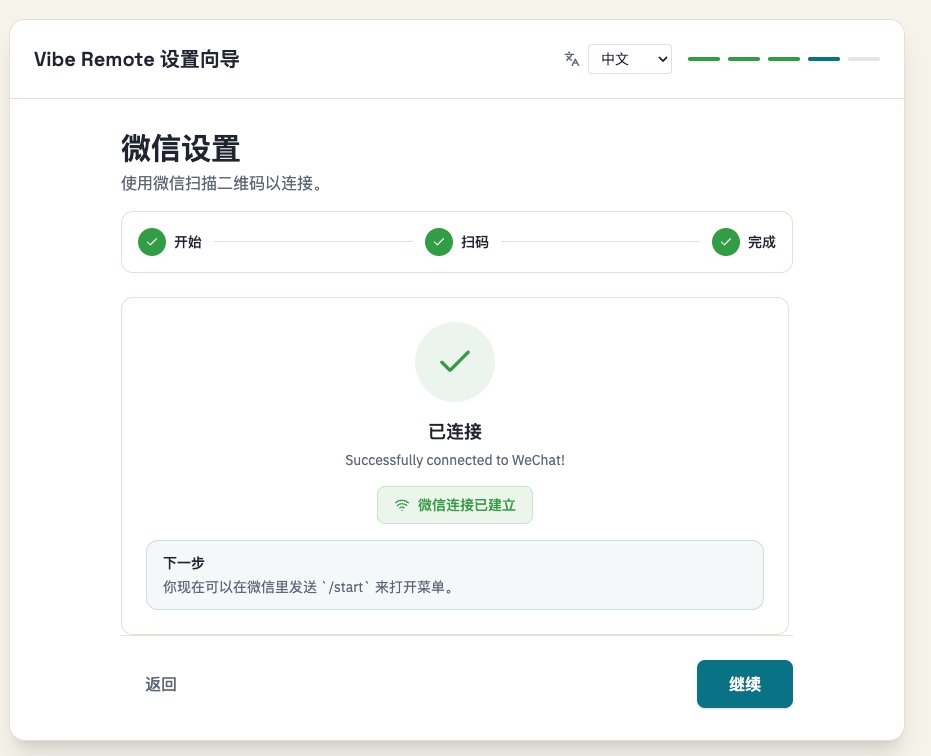Viewport: 931px width, 756px height.
Task: Click the 开始 step checkmark icon
Action: 152,242
